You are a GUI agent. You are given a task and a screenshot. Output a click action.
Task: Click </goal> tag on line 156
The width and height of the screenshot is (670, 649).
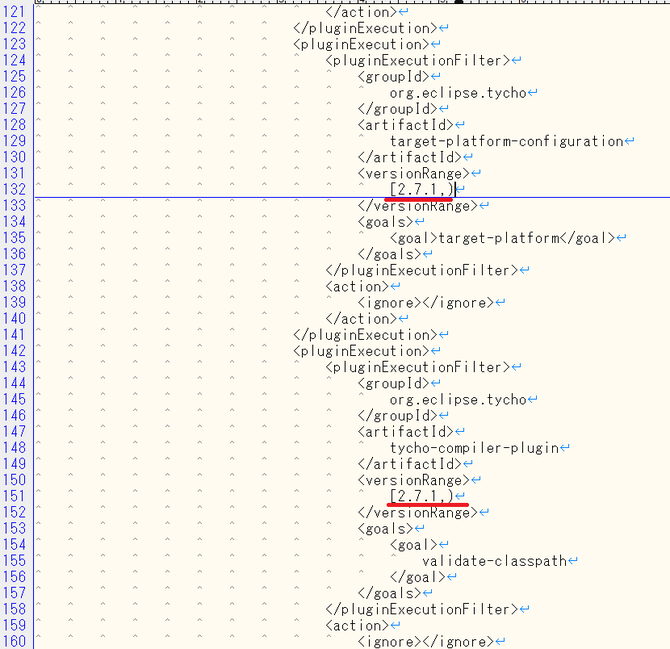point(417,577)
